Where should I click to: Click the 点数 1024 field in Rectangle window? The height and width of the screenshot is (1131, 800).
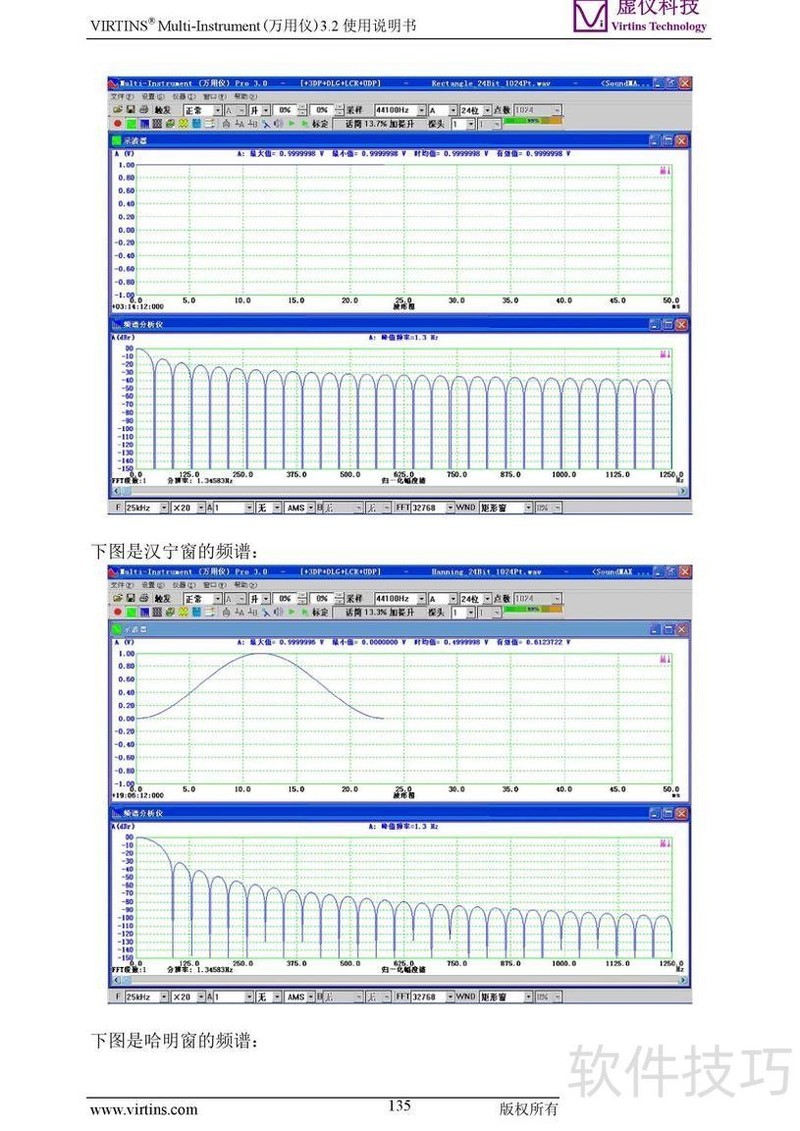(536, 109)
